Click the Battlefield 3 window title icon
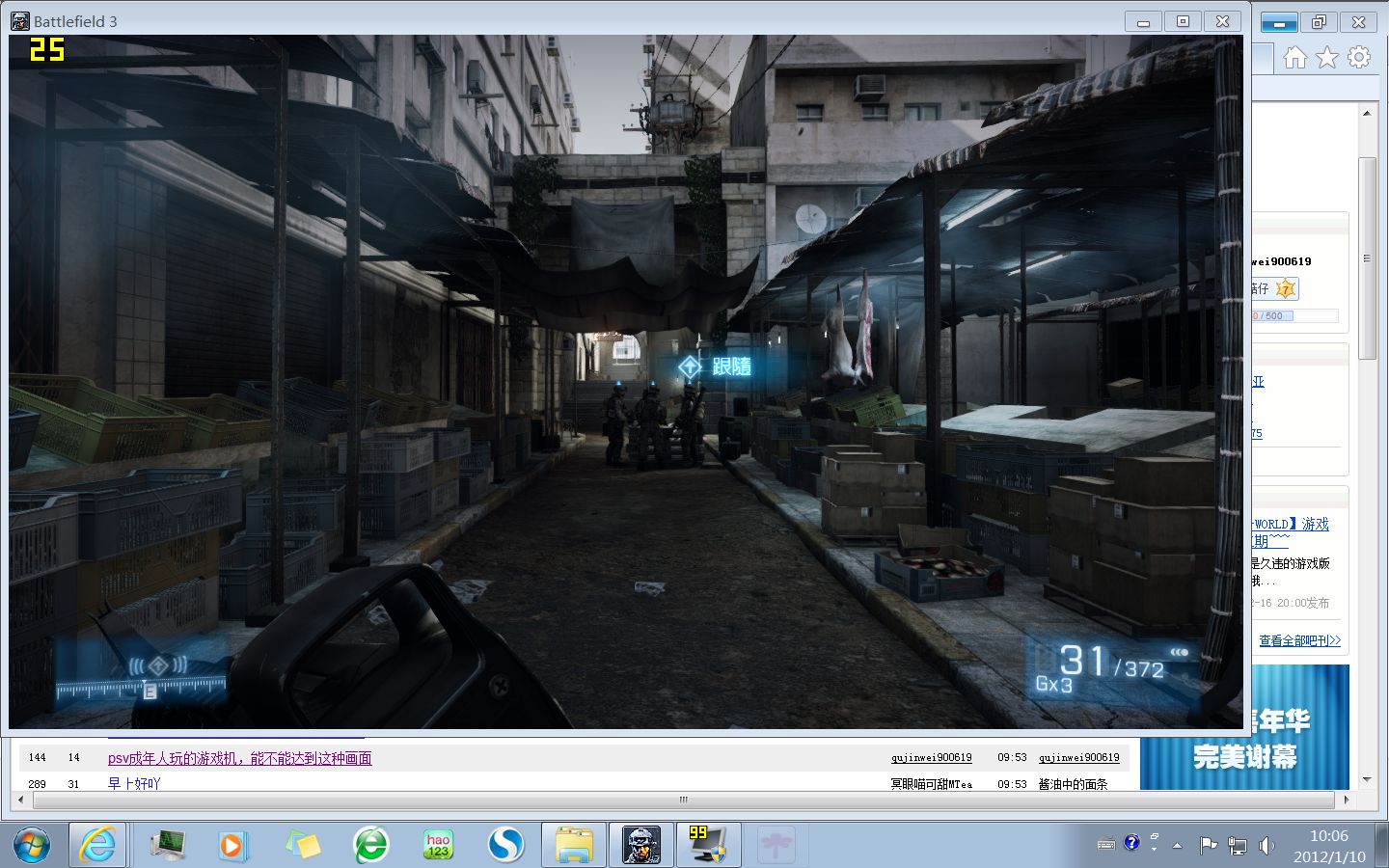This screenshot has width=1389, height=868. coord(20,21)
